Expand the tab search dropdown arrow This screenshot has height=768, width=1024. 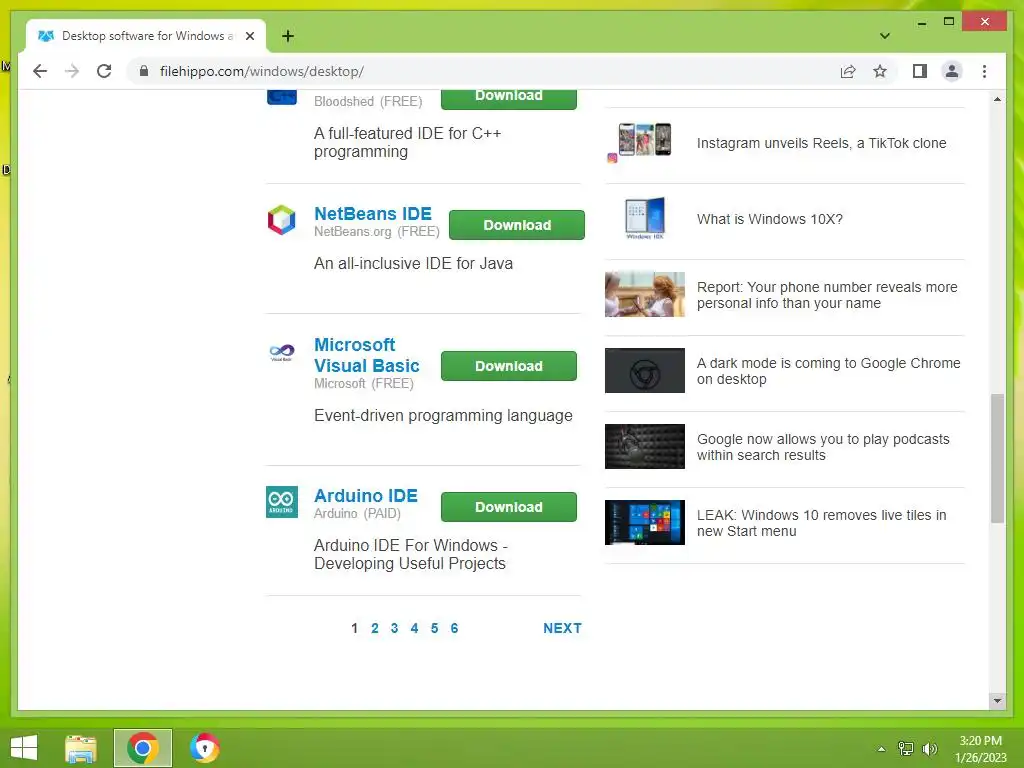coord(885,36)
